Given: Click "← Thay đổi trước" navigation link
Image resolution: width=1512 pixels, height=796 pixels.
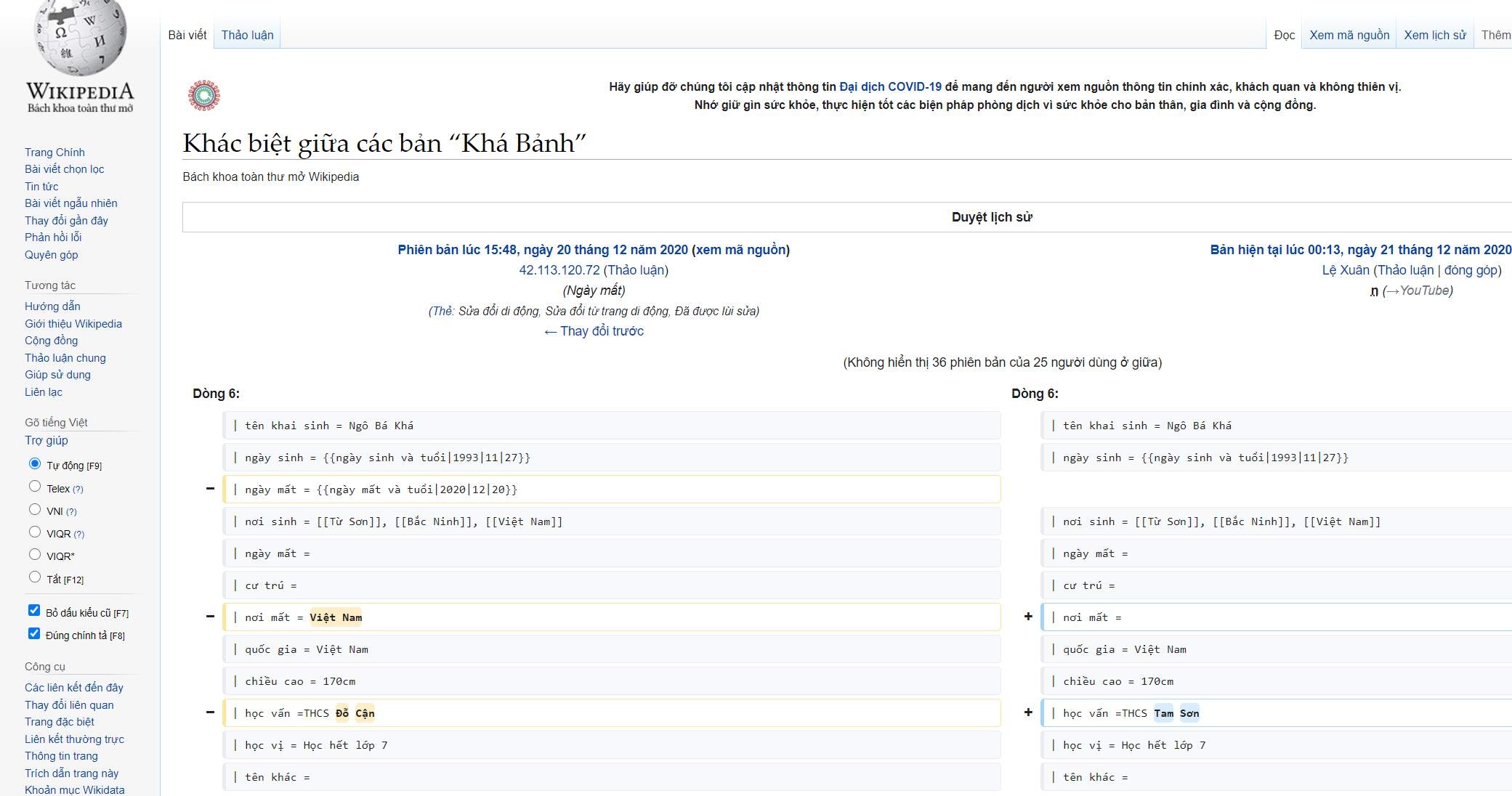Looking at the screenshot, I should [x=594, y=331].
